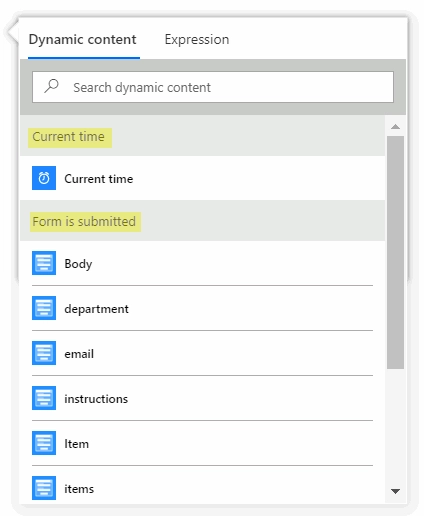
Task: Click the Body content icon
Action: 44,263
